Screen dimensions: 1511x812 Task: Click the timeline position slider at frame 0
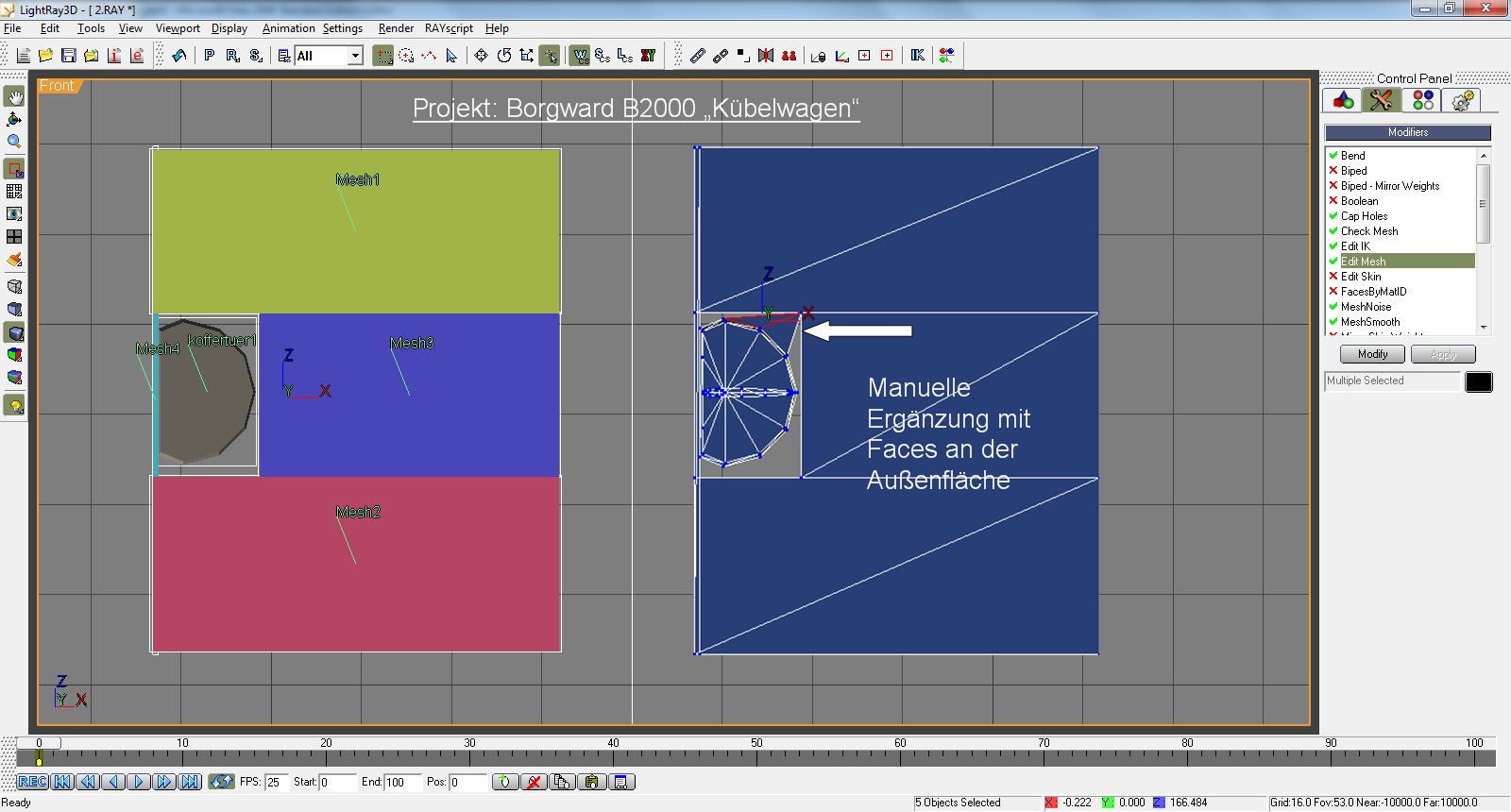pos(39,743)
